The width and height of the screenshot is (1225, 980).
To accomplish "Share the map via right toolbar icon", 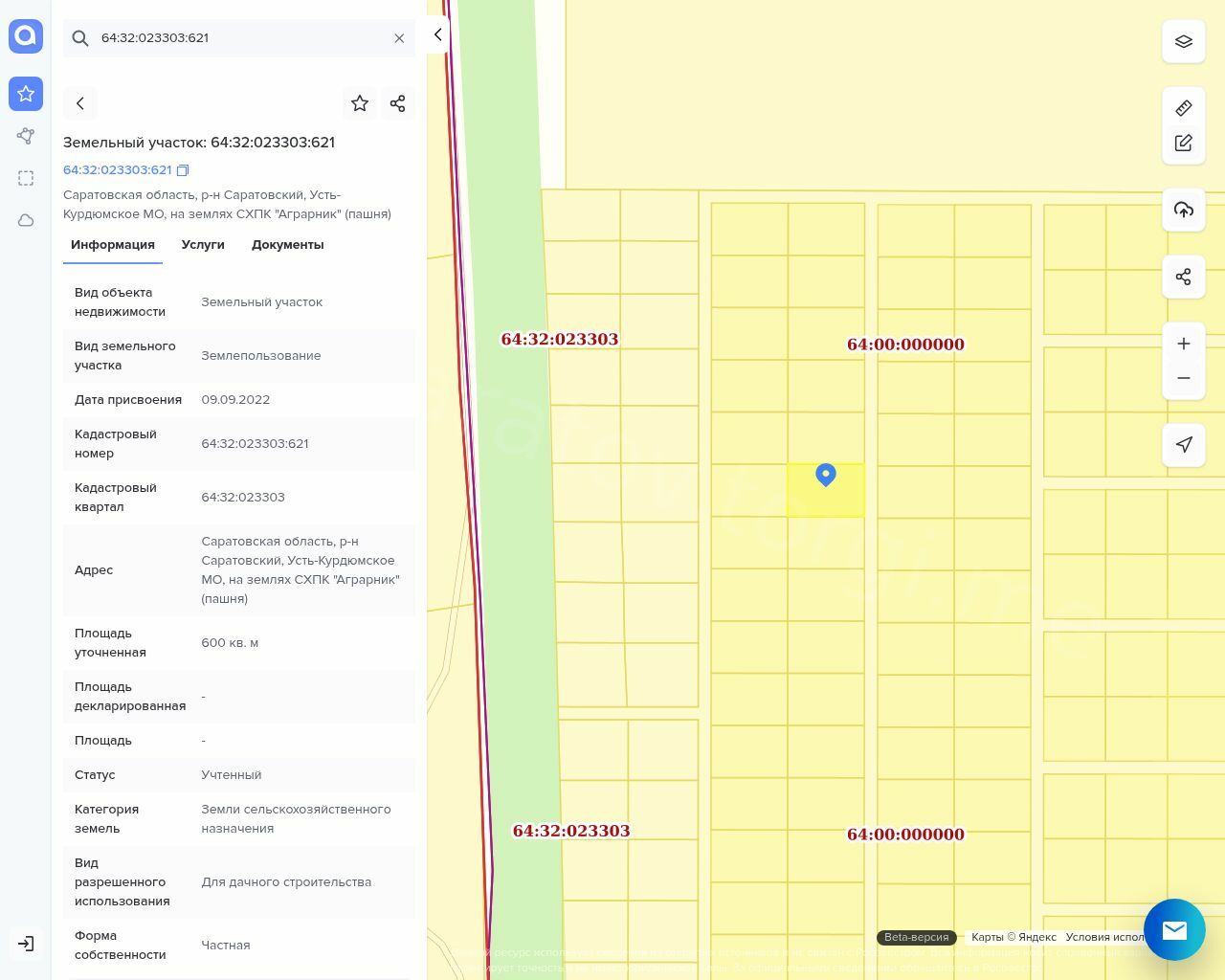I will (1183, 277).
